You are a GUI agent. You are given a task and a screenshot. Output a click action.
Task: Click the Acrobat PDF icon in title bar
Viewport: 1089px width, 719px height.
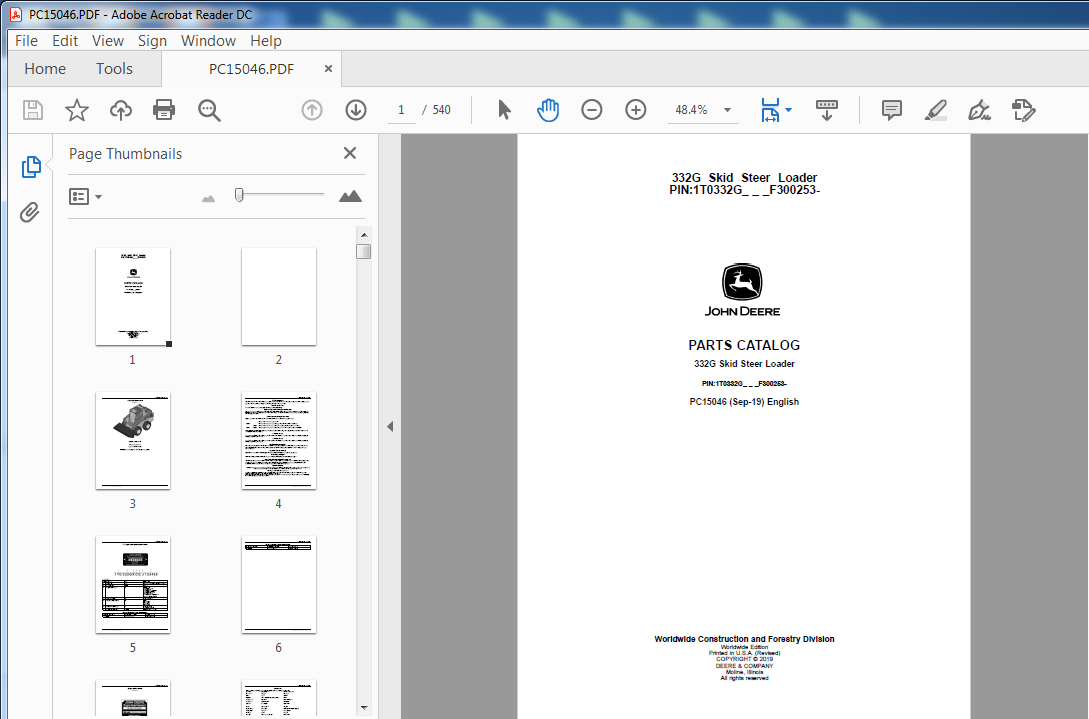16,14
